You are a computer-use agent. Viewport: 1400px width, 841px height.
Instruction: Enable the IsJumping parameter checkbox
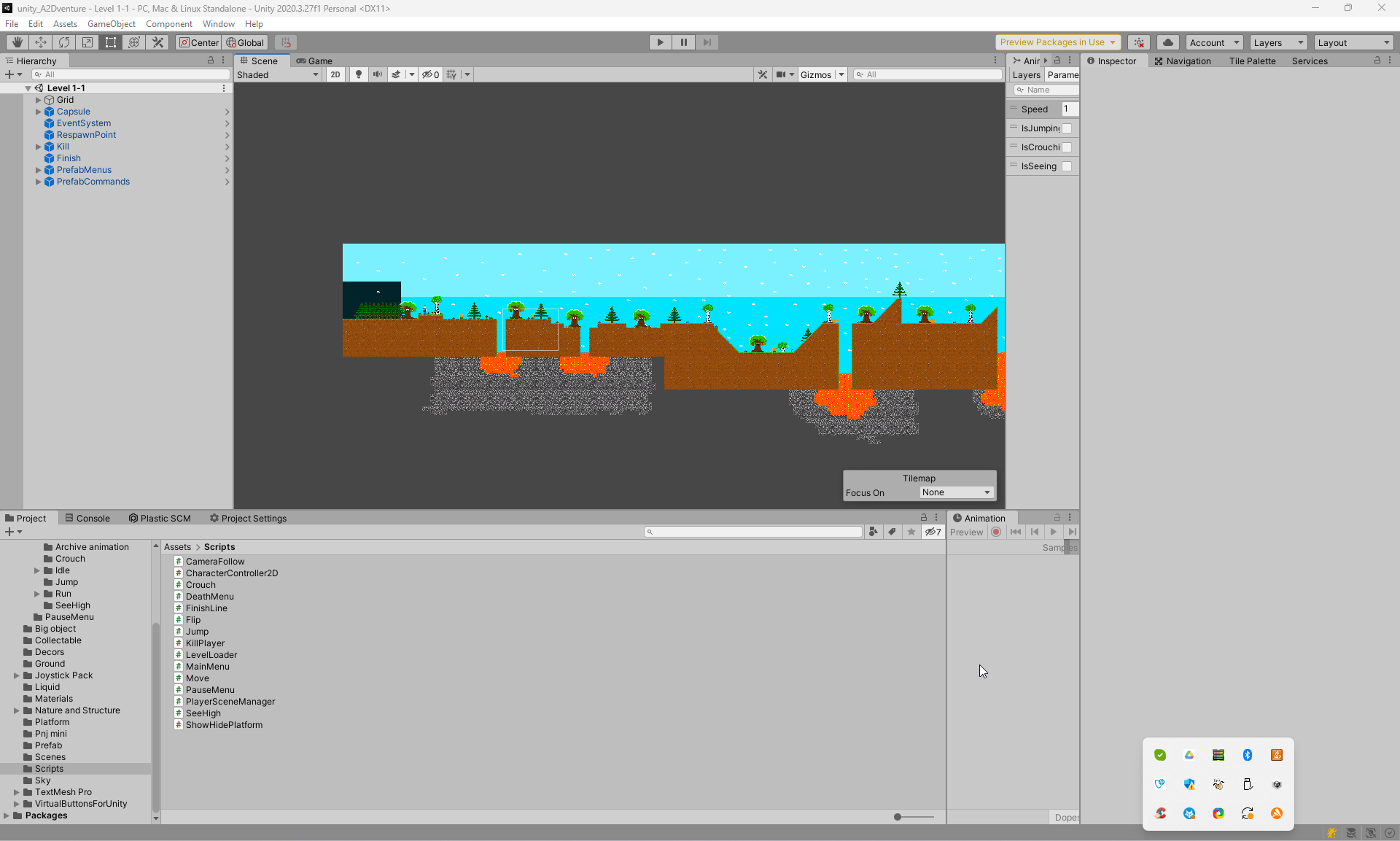[x=1067, y=128]
